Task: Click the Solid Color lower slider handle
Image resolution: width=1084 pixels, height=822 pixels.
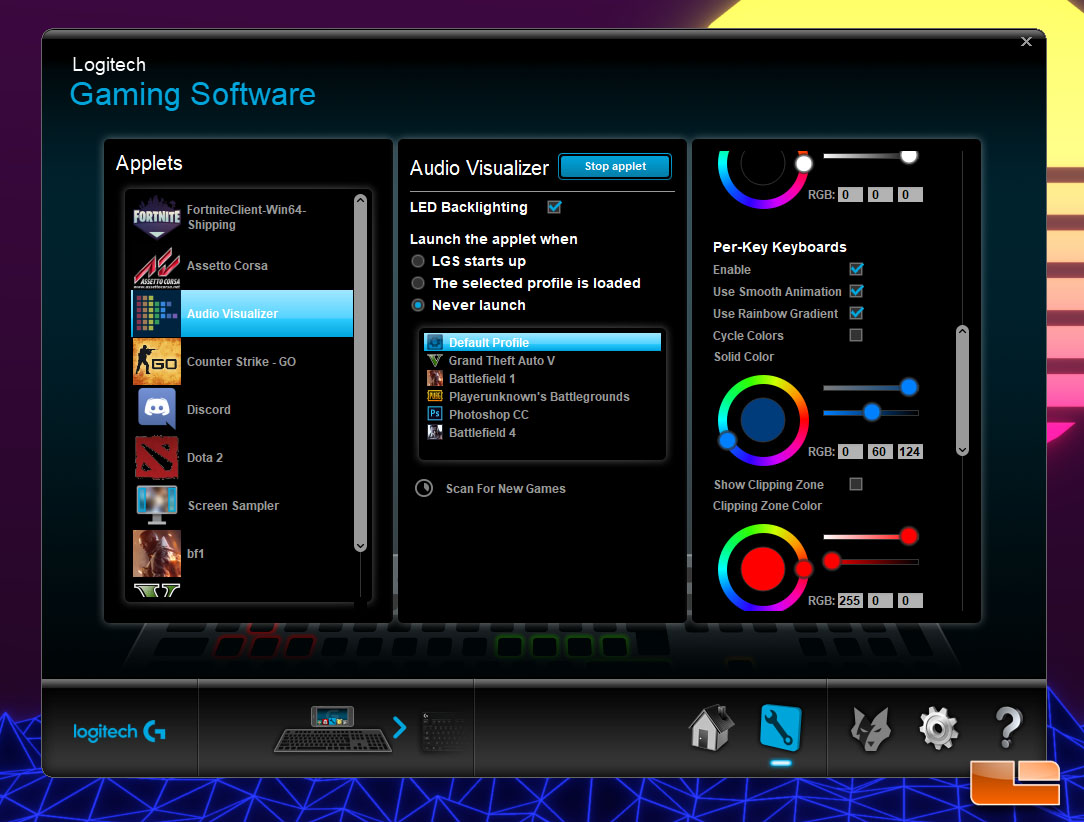Action: [872, 413]
